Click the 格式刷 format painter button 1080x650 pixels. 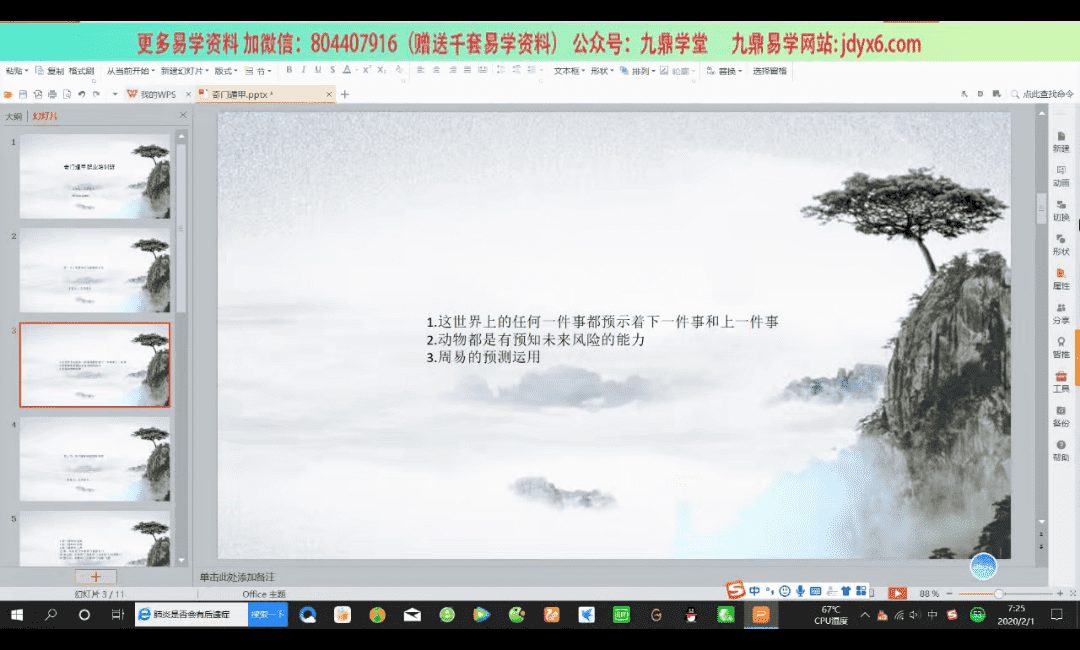point(80,71)
